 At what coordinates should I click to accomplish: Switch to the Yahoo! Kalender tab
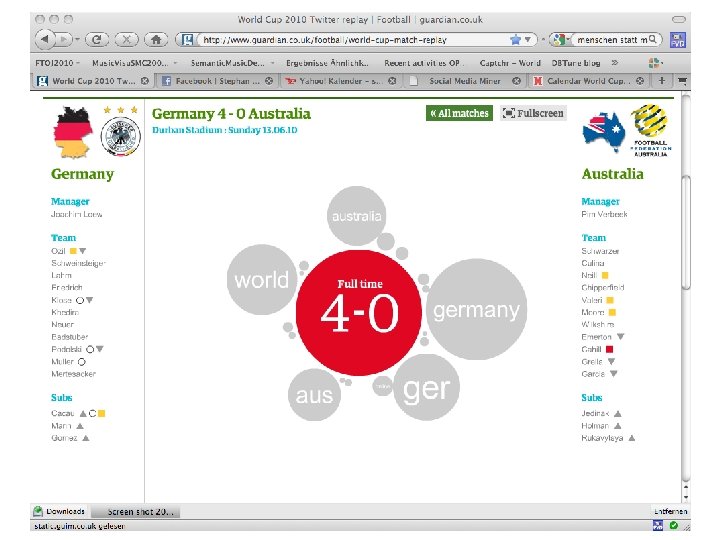tap(341, 81)
